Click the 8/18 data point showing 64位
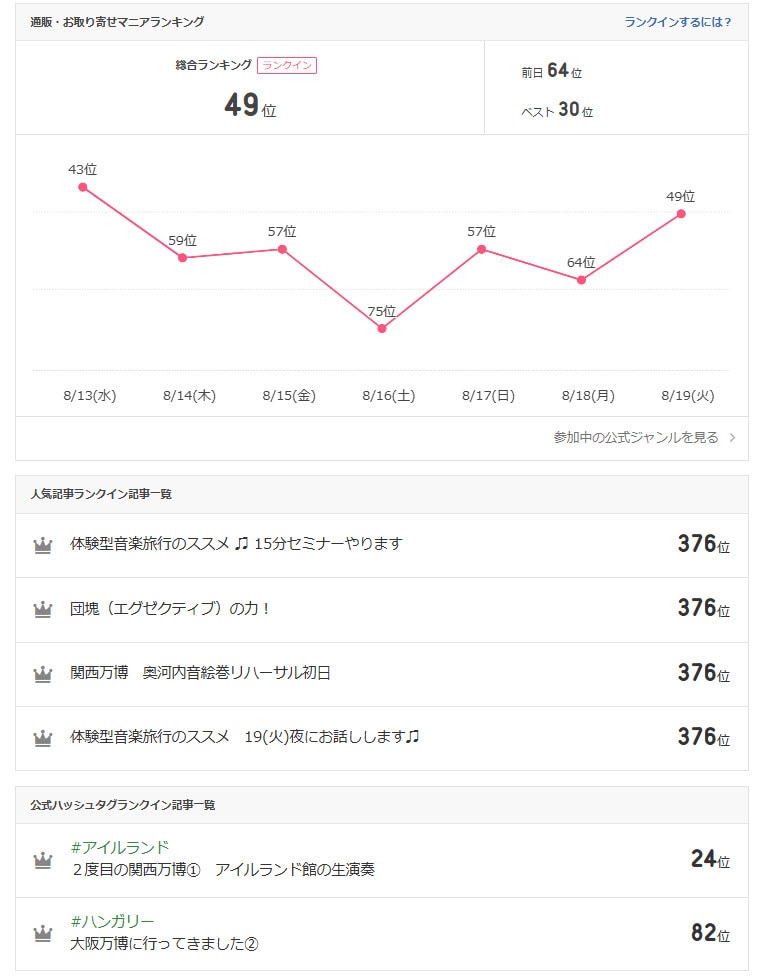Screen dimensions: 761x978 [x=581, y=280]
